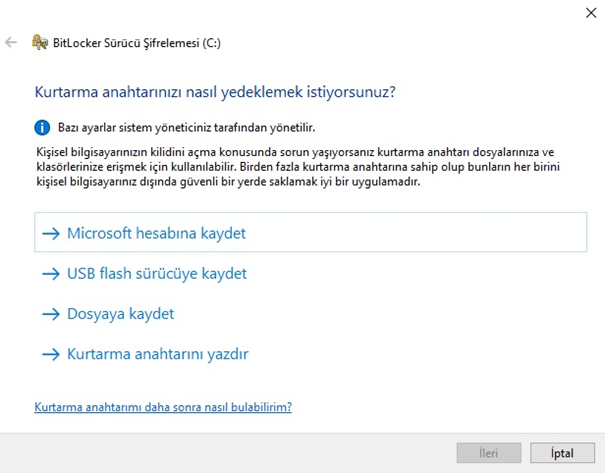
Task: Click the blue information icon
Action: tap(42, 127)
